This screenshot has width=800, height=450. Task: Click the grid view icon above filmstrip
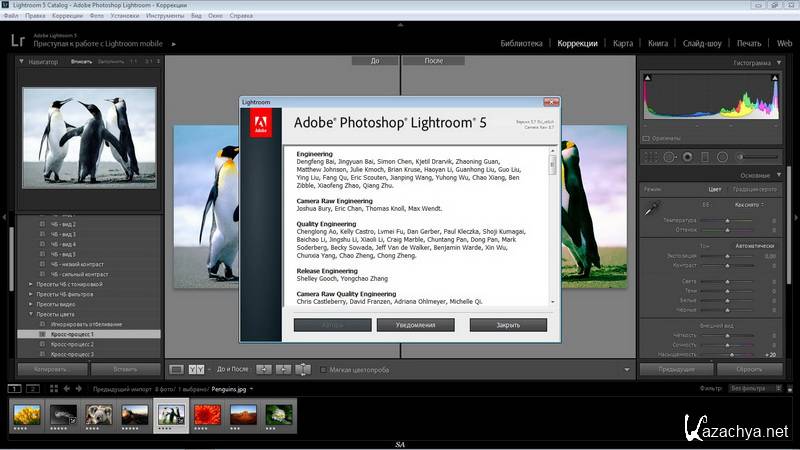click(x=53, y=388)
